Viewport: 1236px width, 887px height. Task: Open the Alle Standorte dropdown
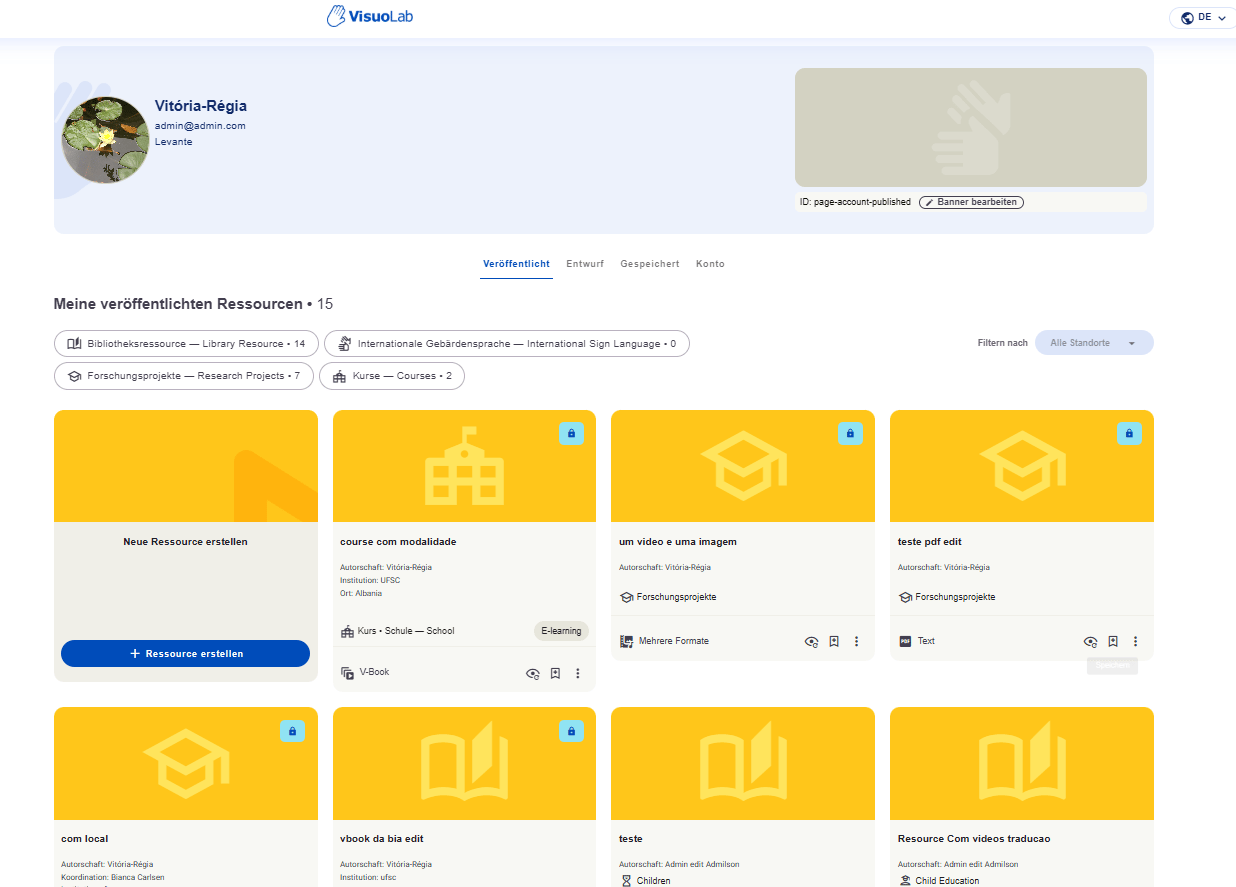1094,343
